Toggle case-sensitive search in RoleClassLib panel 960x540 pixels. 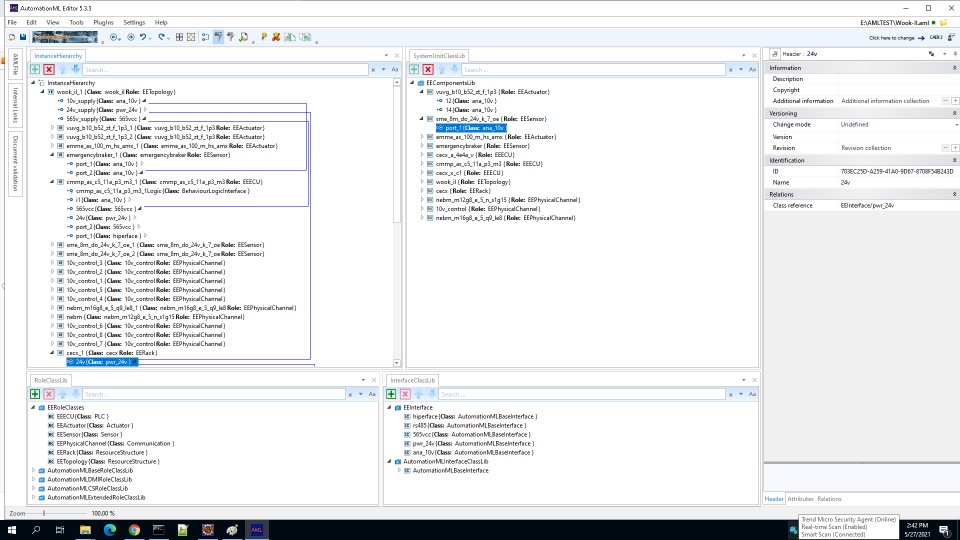coord(372,394)
